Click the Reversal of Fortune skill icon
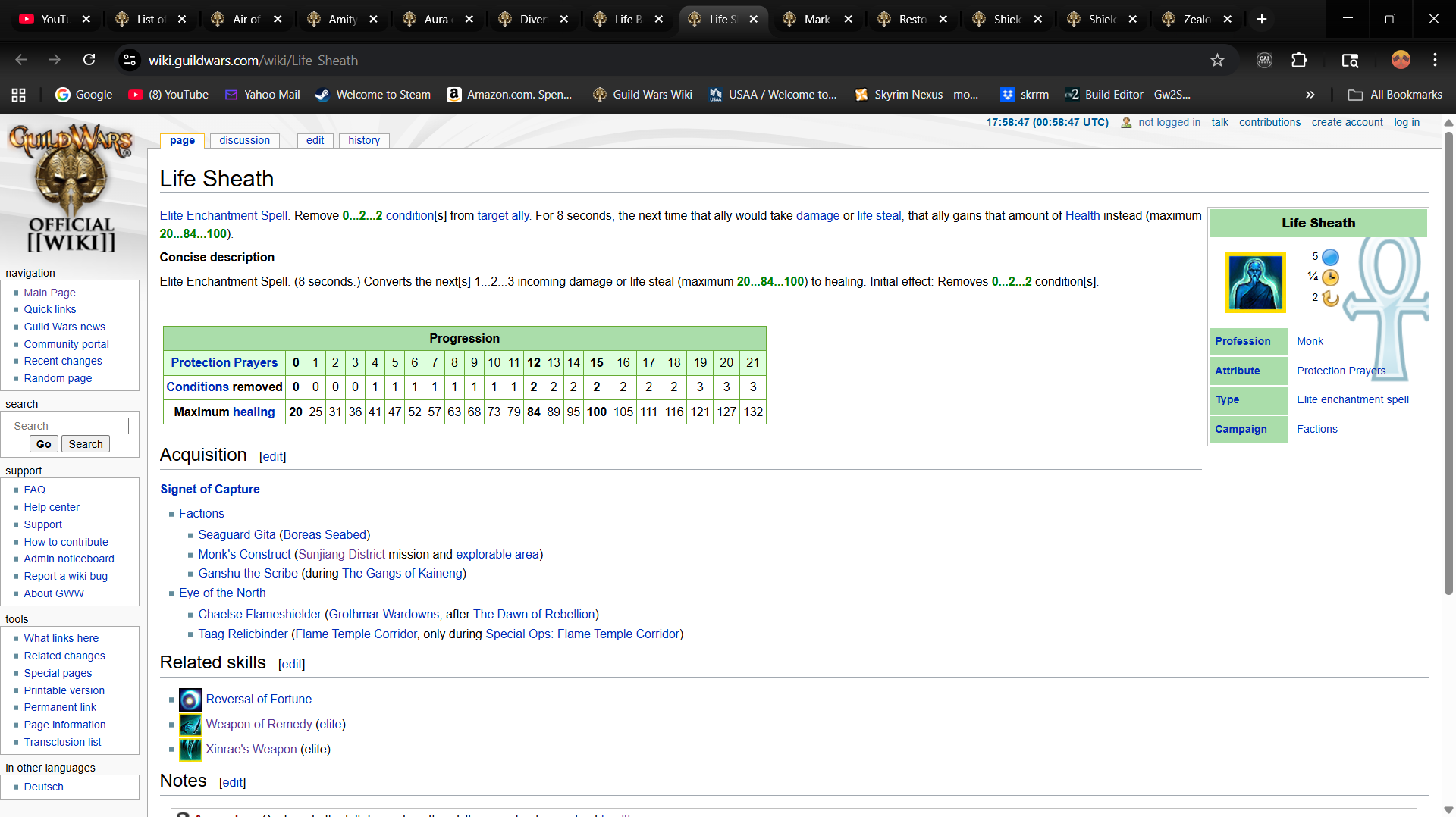Image resolution: width=1456 pixels, height=817 pixels. coord(190,699)
